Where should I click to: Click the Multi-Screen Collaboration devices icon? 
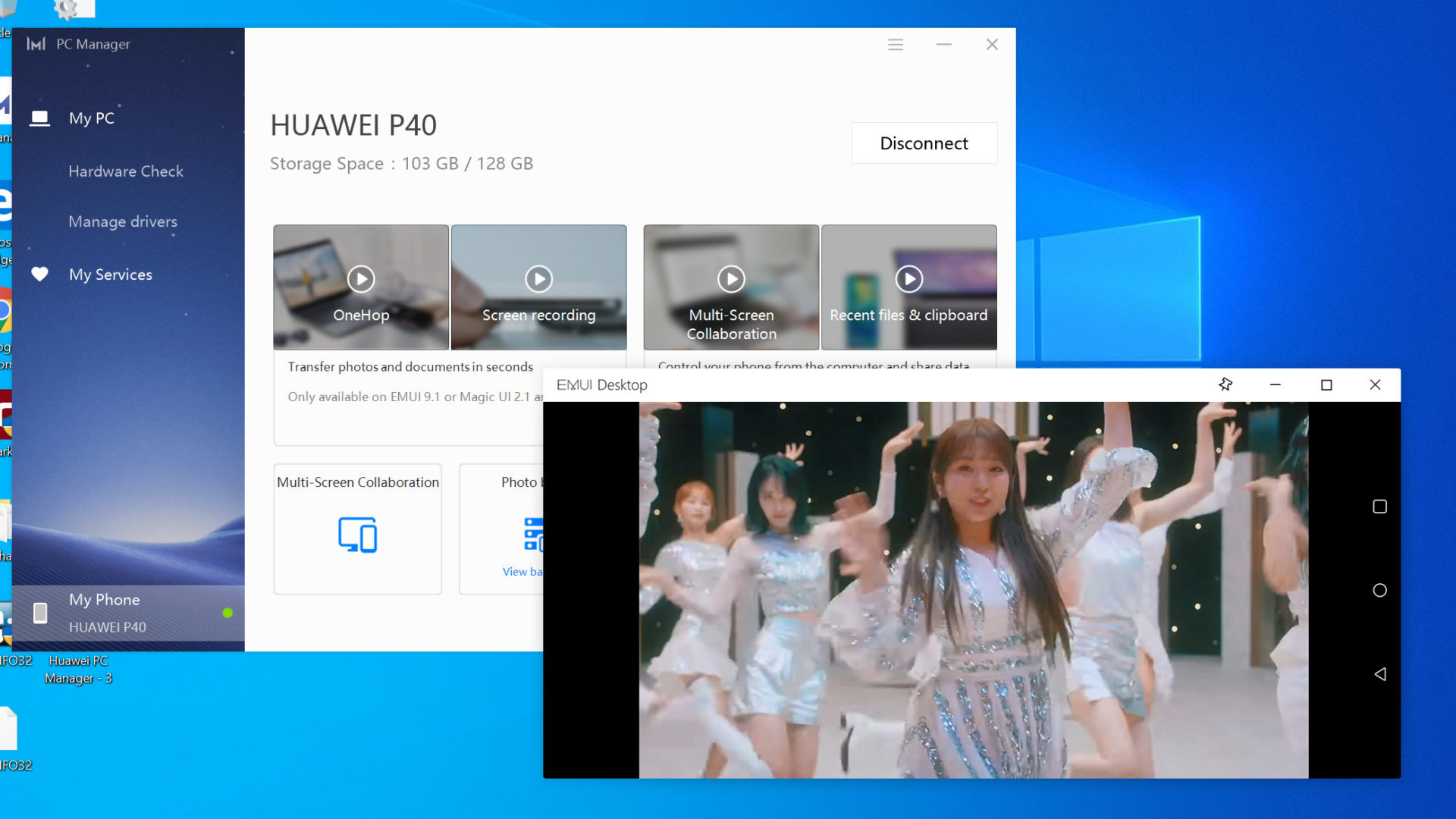click(357, 535)
